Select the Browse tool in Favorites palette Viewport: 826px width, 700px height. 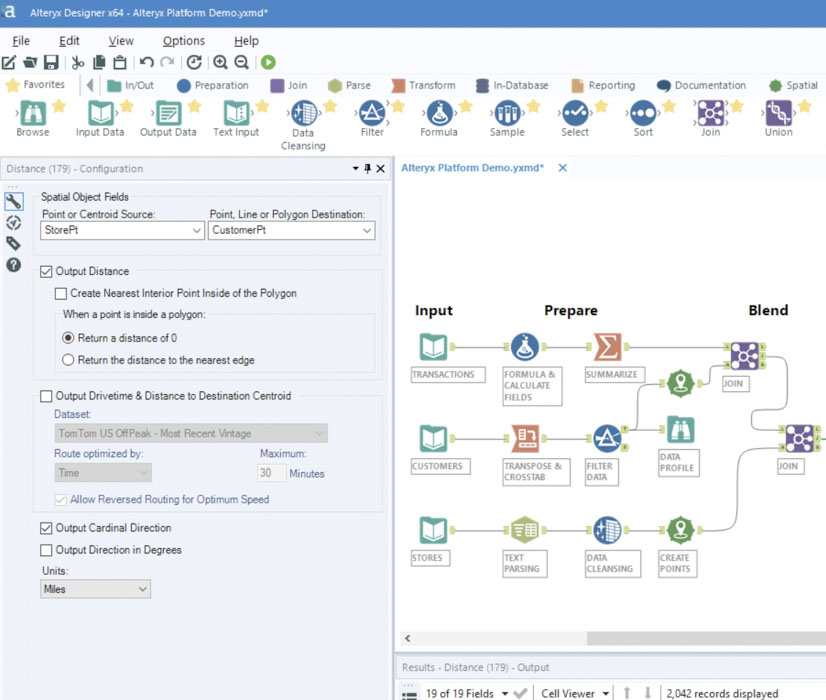33,113
